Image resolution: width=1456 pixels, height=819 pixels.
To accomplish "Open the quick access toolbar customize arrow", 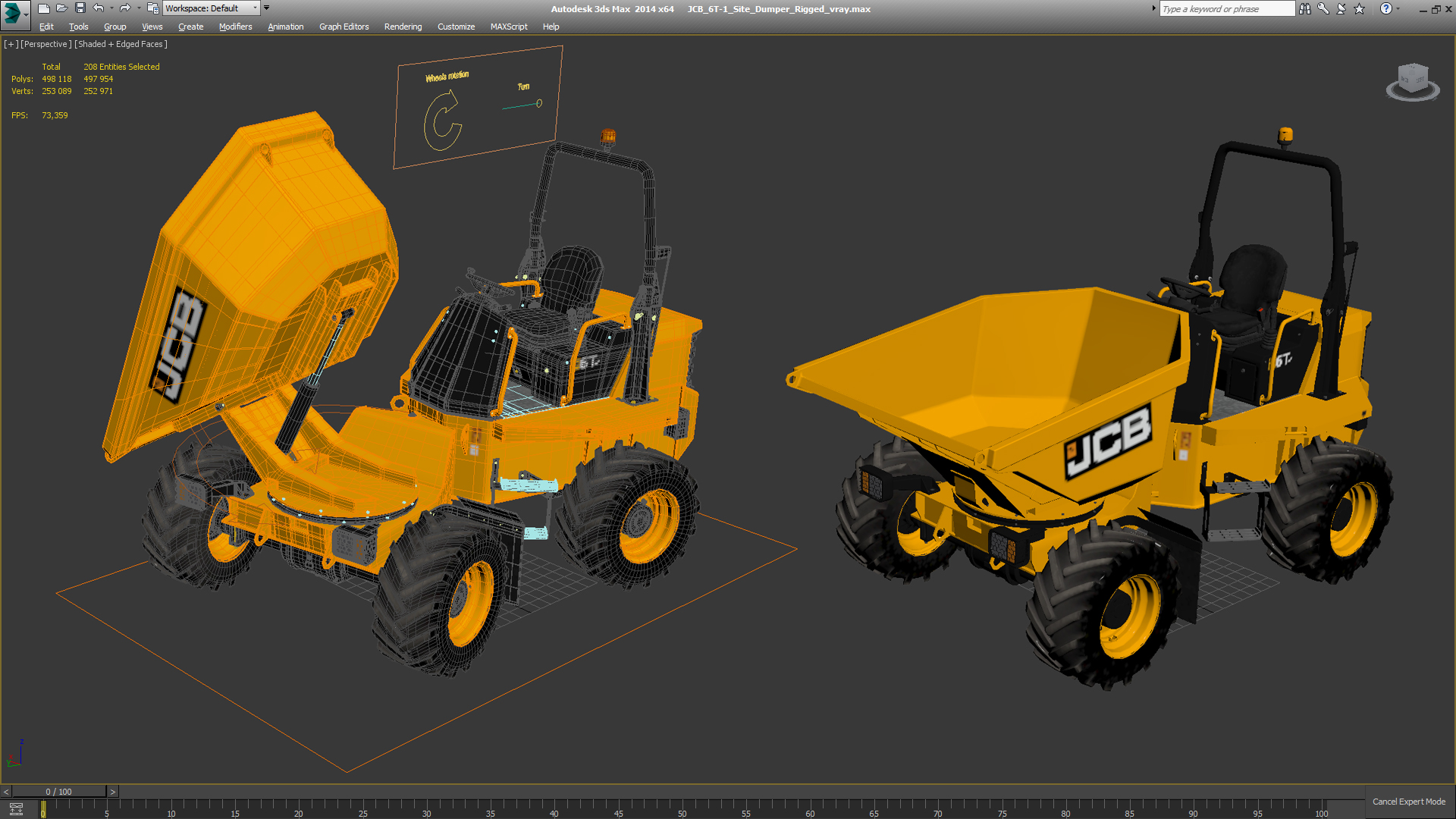I will [267, 8].
